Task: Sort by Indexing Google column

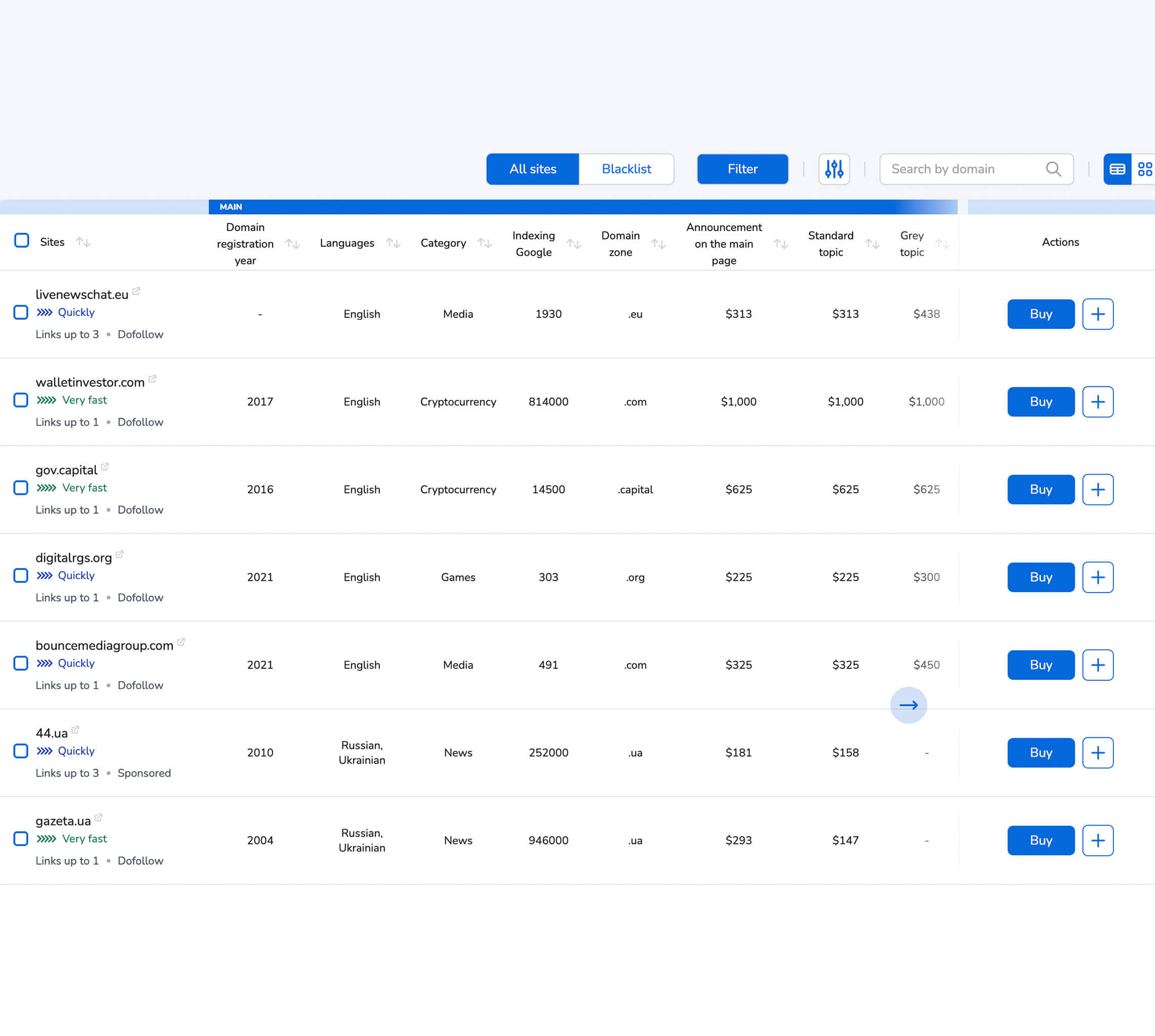Action: tap(573, 244)
